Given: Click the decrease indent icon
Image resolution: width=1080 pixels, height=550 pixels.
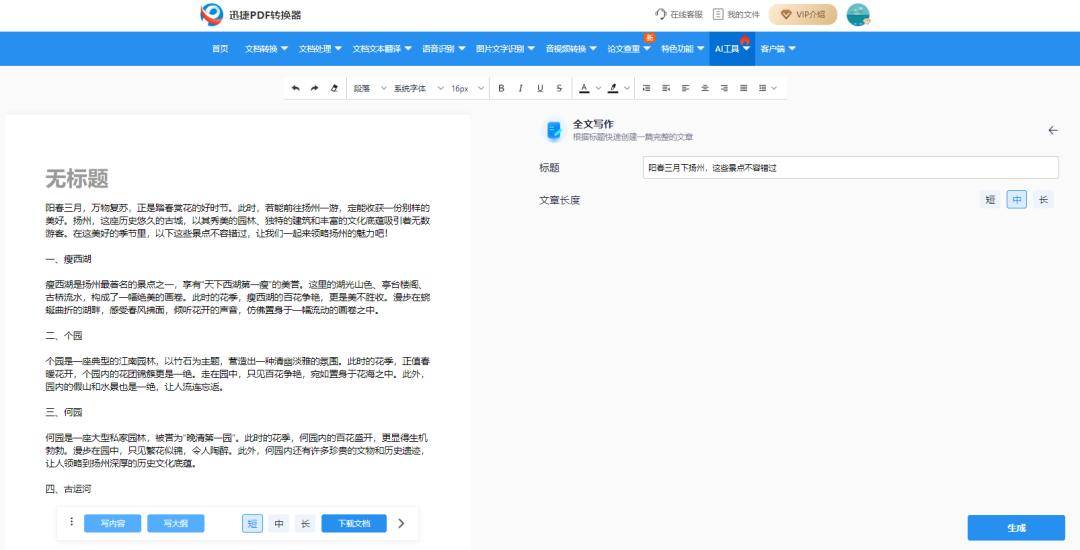Looking at the screenshot, I should click(x=666, y=88).
